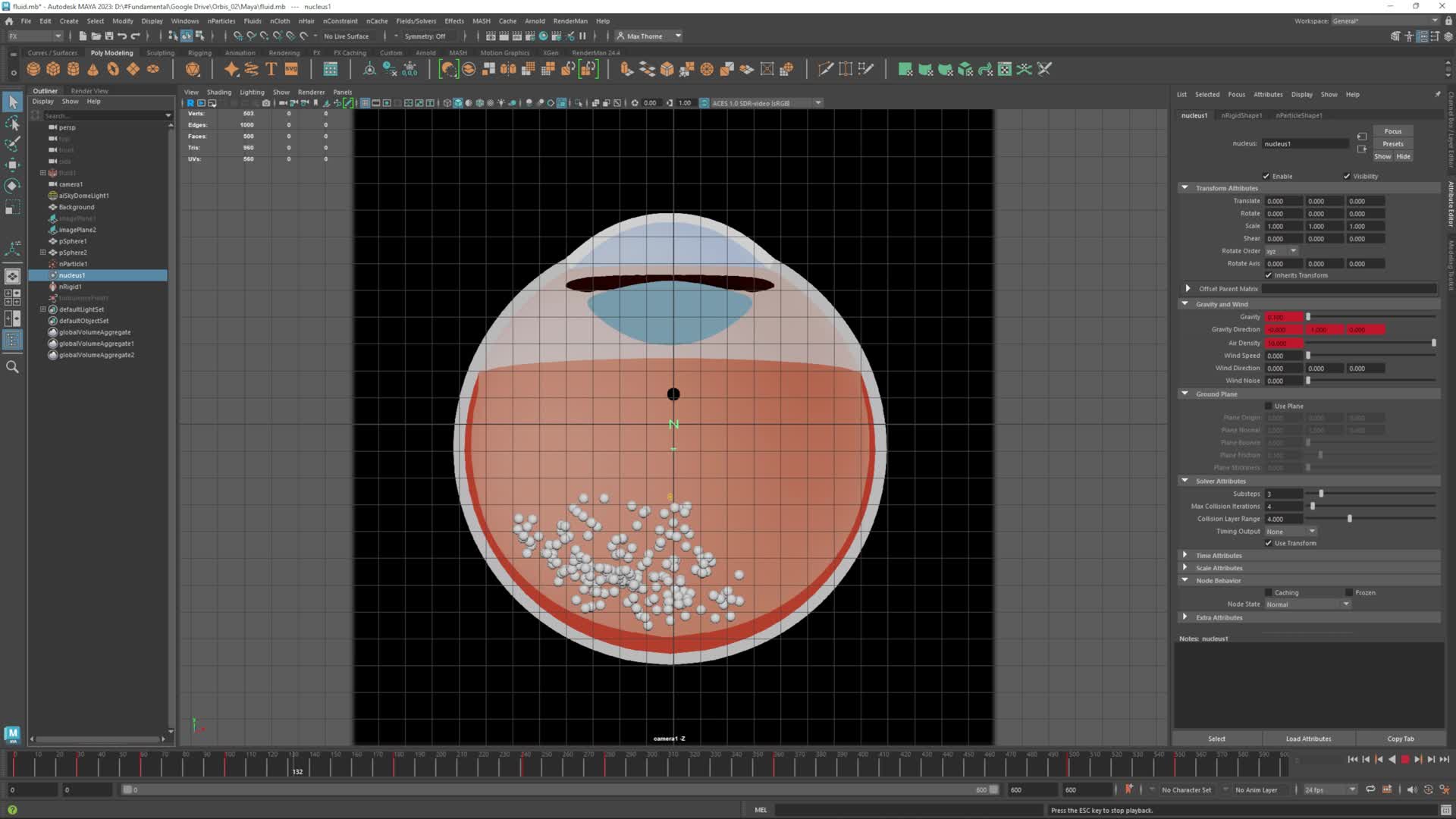The height and width of the screenshot is (819, 1456).
Task: Open the Timing Output dropdown
Action: [1291, 531]
